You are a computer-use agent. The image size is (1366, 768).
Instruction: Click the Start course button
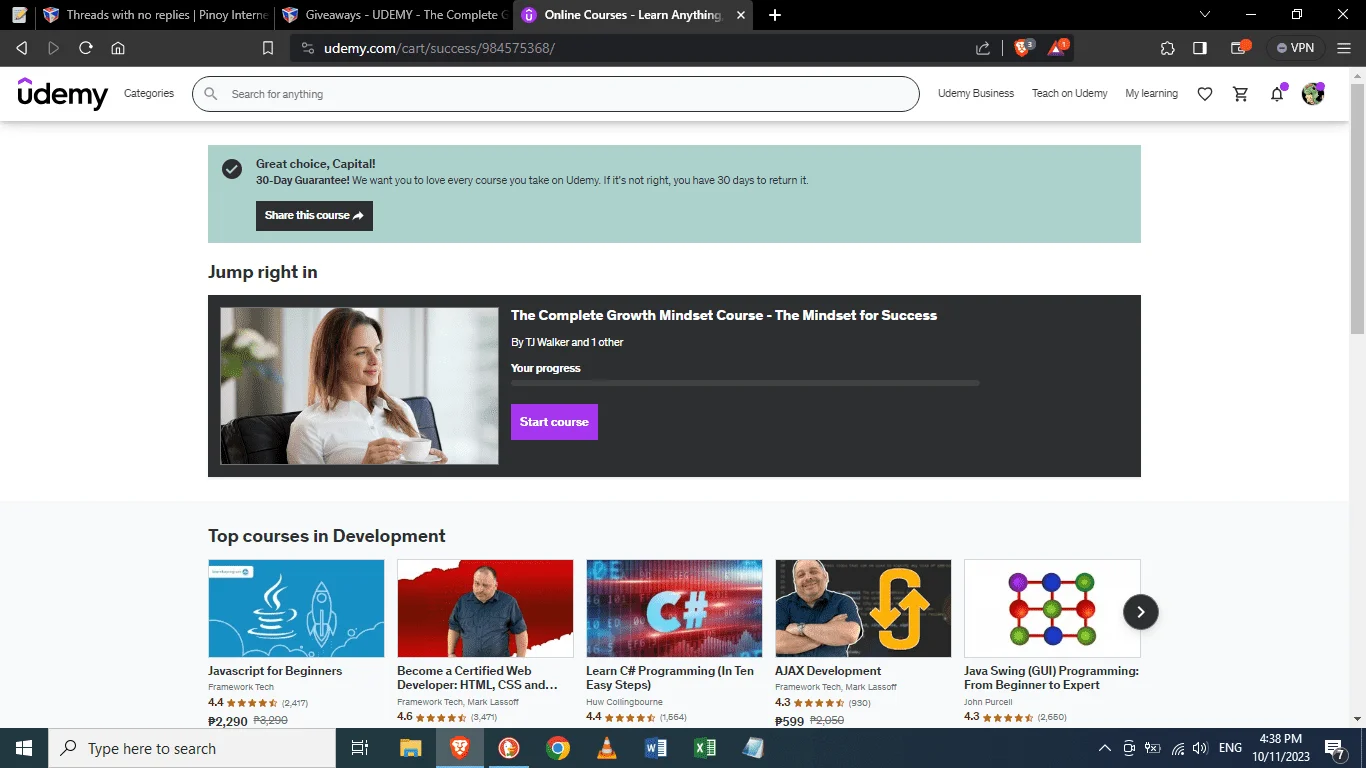pos(554,422)
